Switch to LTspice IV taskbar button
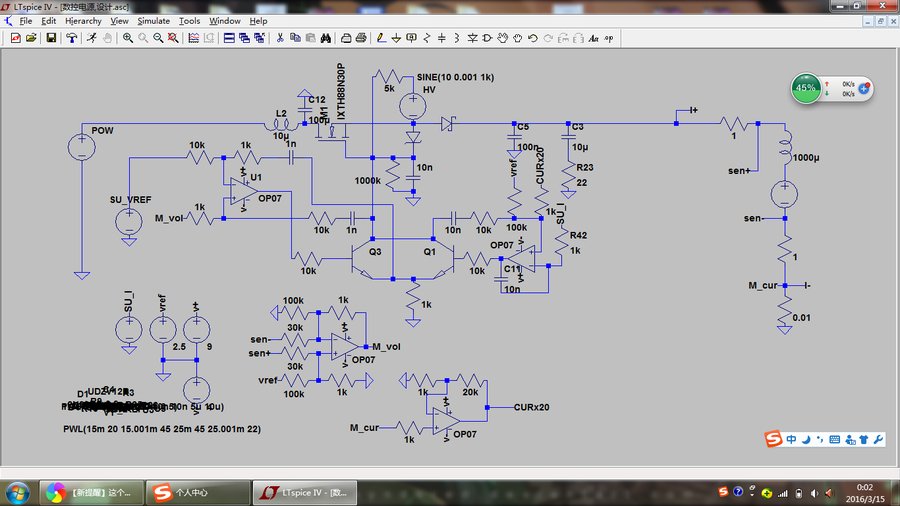This screenshot has width=900, height=506. [303, 493]
